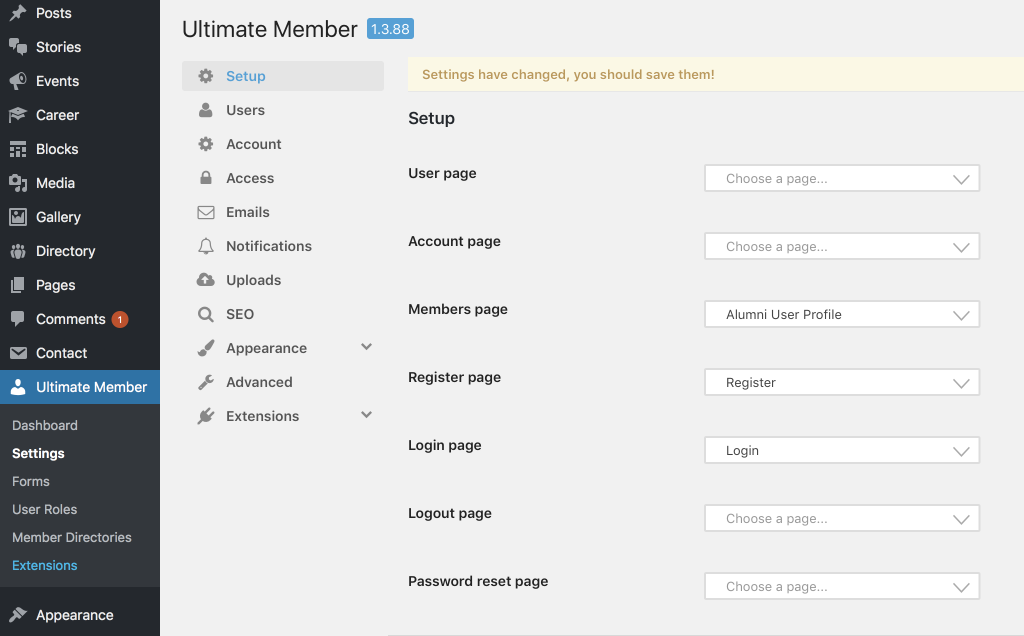Click the Users person icon
This screenshot has height=636, width=1024.
(206, 110)
